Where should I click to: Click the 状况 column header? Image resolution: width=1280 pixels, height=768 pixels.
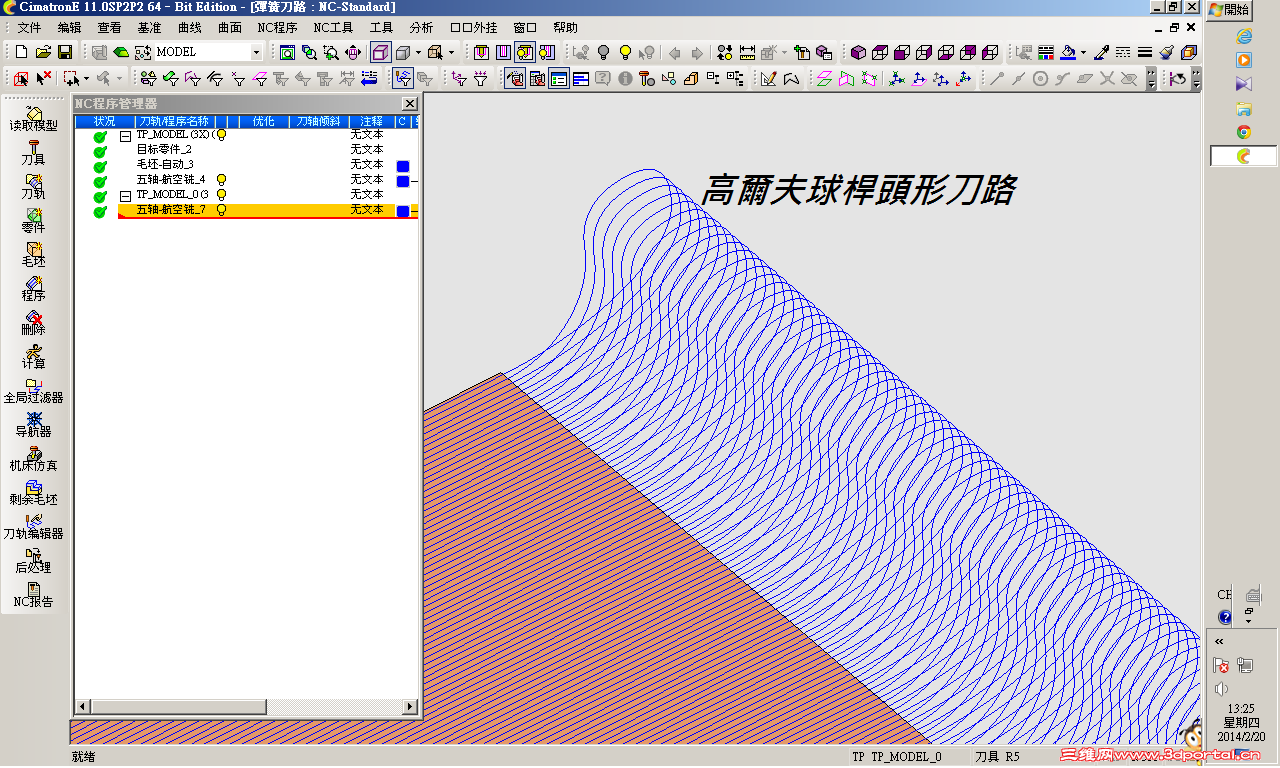click(x=104, y=121)
